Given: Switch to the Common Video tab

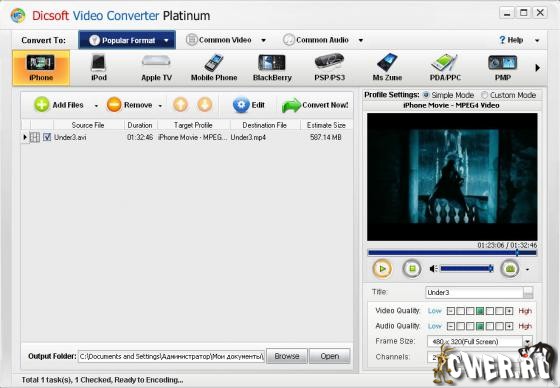Looking at the screenshot, I should [x=225, y=40].
